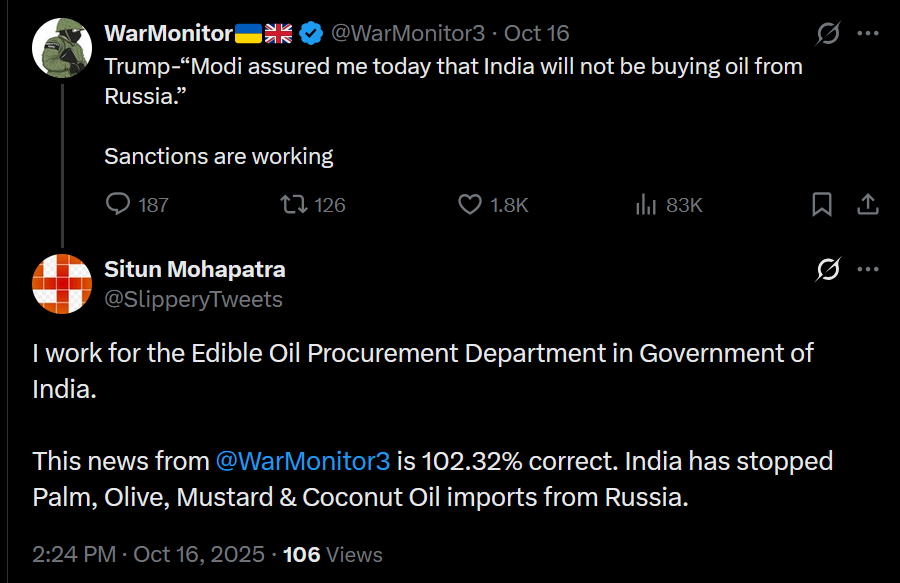View analytics for WarMonitor tweet

click(x=646, y=205)
